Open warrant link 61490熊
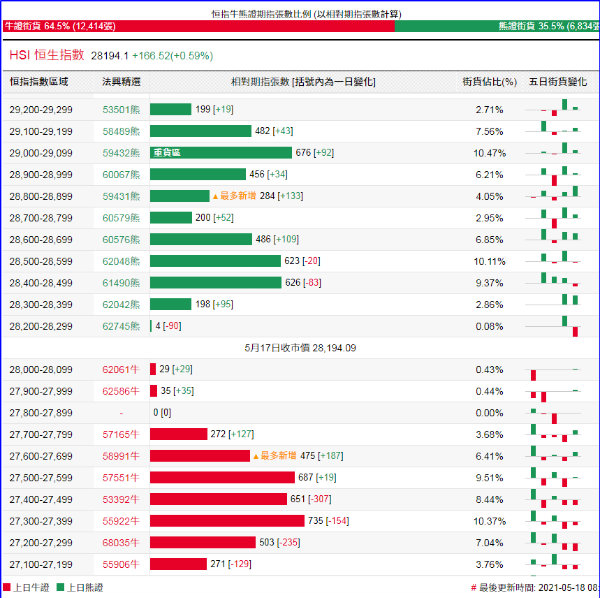600x598 pixels. pyautogui.click(x=121, y=283)
